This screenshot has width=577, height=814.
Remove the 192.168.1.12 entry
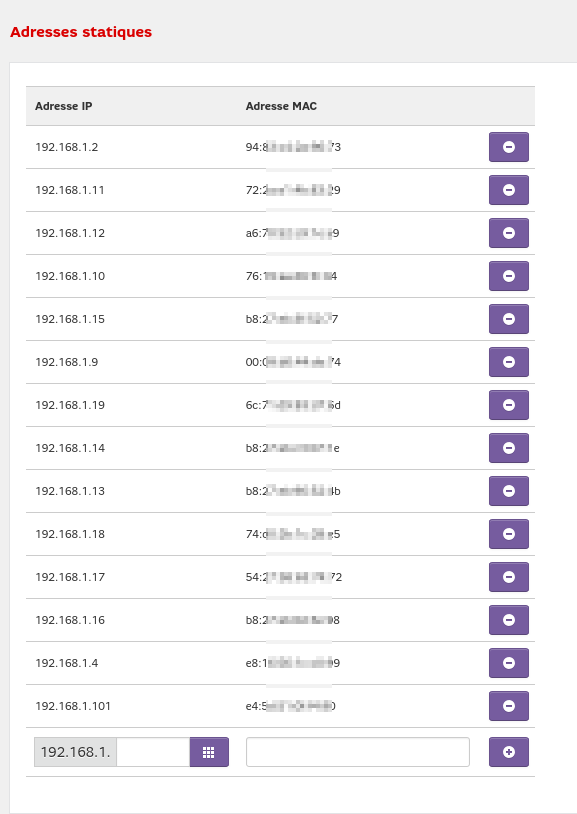pyautogui.click(x=508, y=233)
